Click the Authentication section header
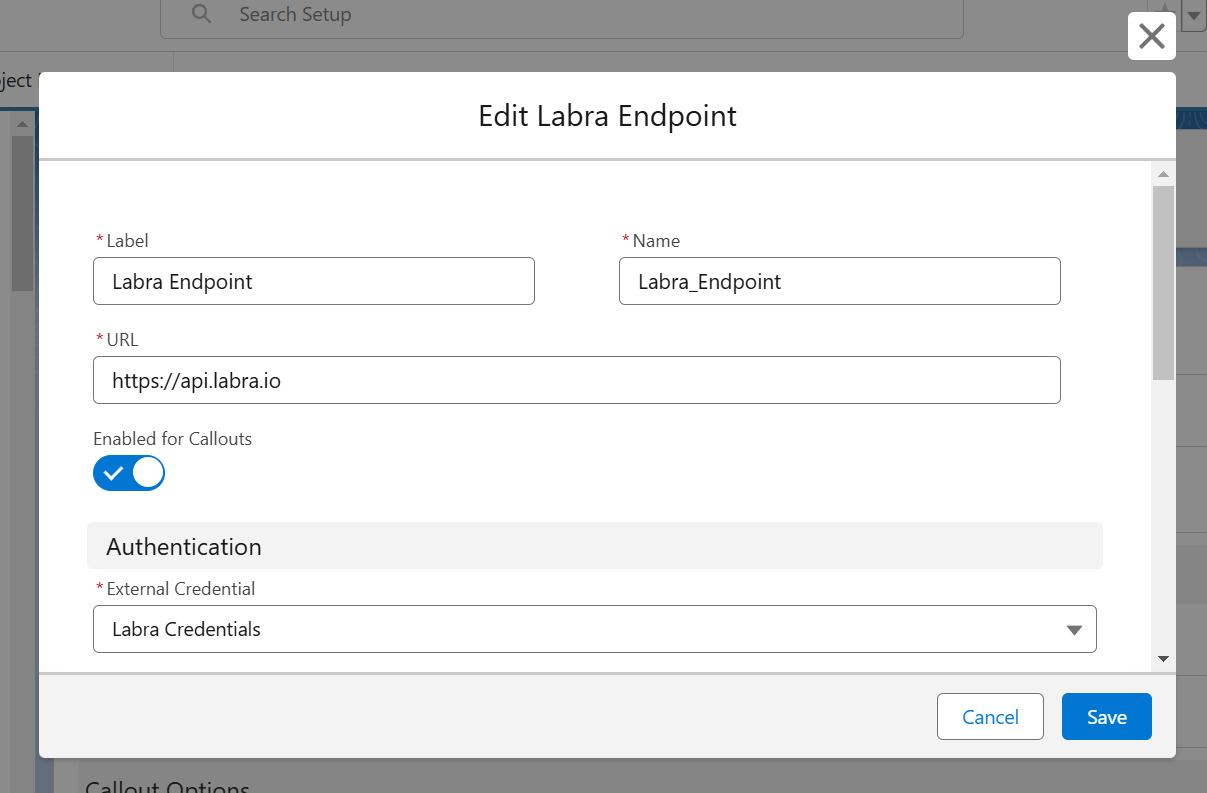The image size is (1207, 793). [x=595, y=546]
